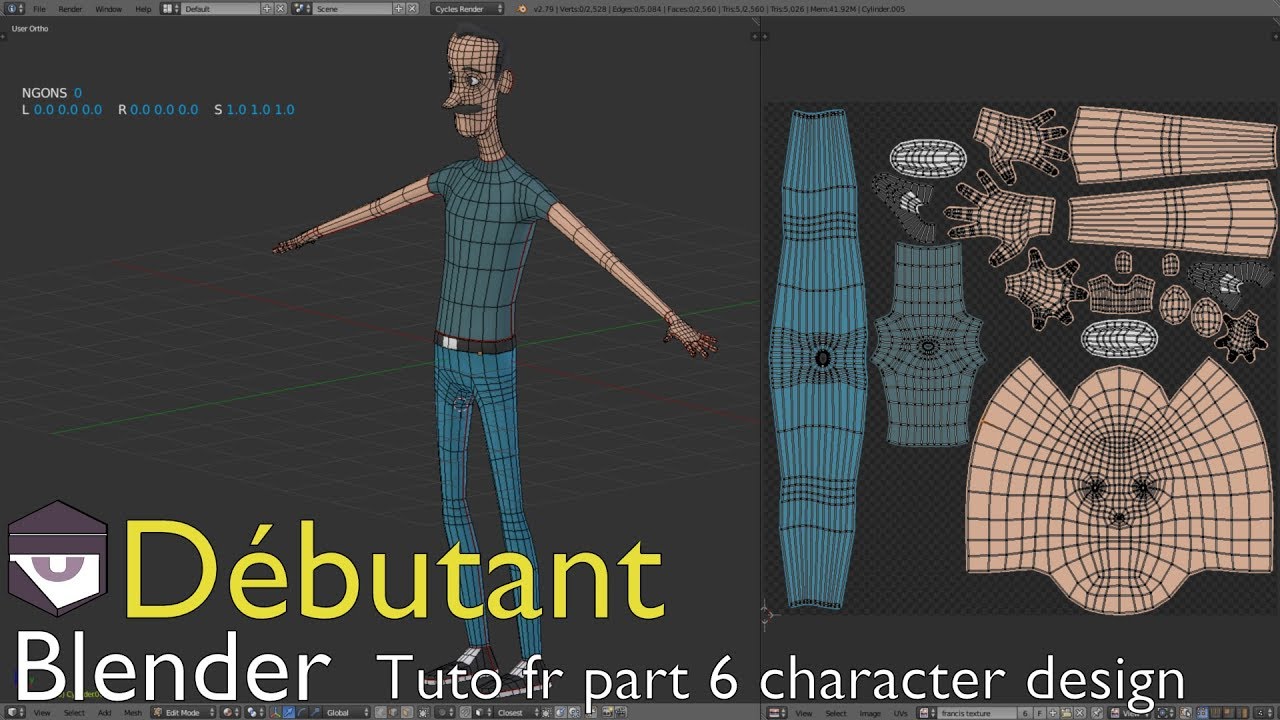Open the 3D viewport View menu

point(42,712)
